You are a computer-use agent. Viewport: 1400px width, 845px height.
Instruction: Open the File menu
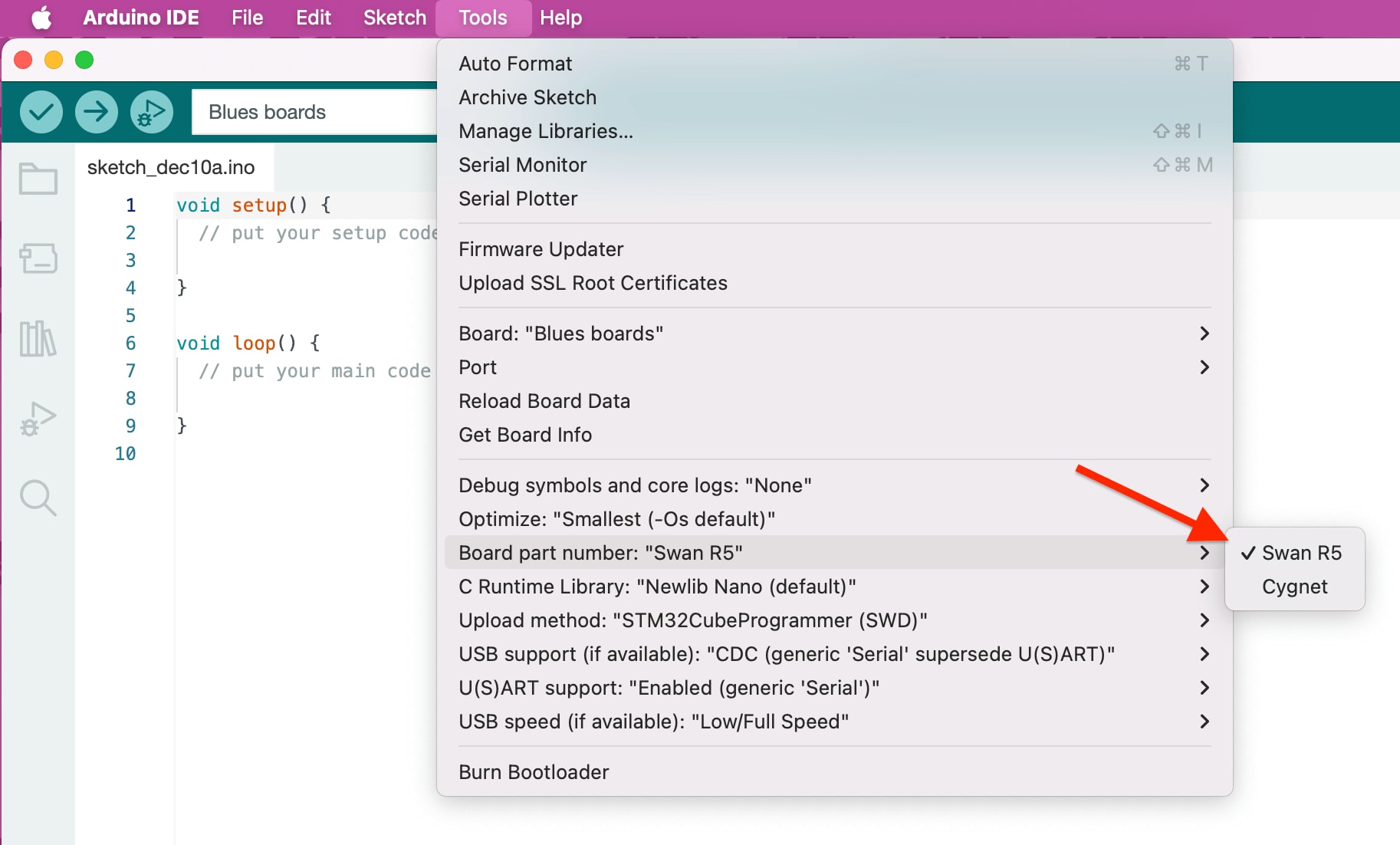(248, 18)
